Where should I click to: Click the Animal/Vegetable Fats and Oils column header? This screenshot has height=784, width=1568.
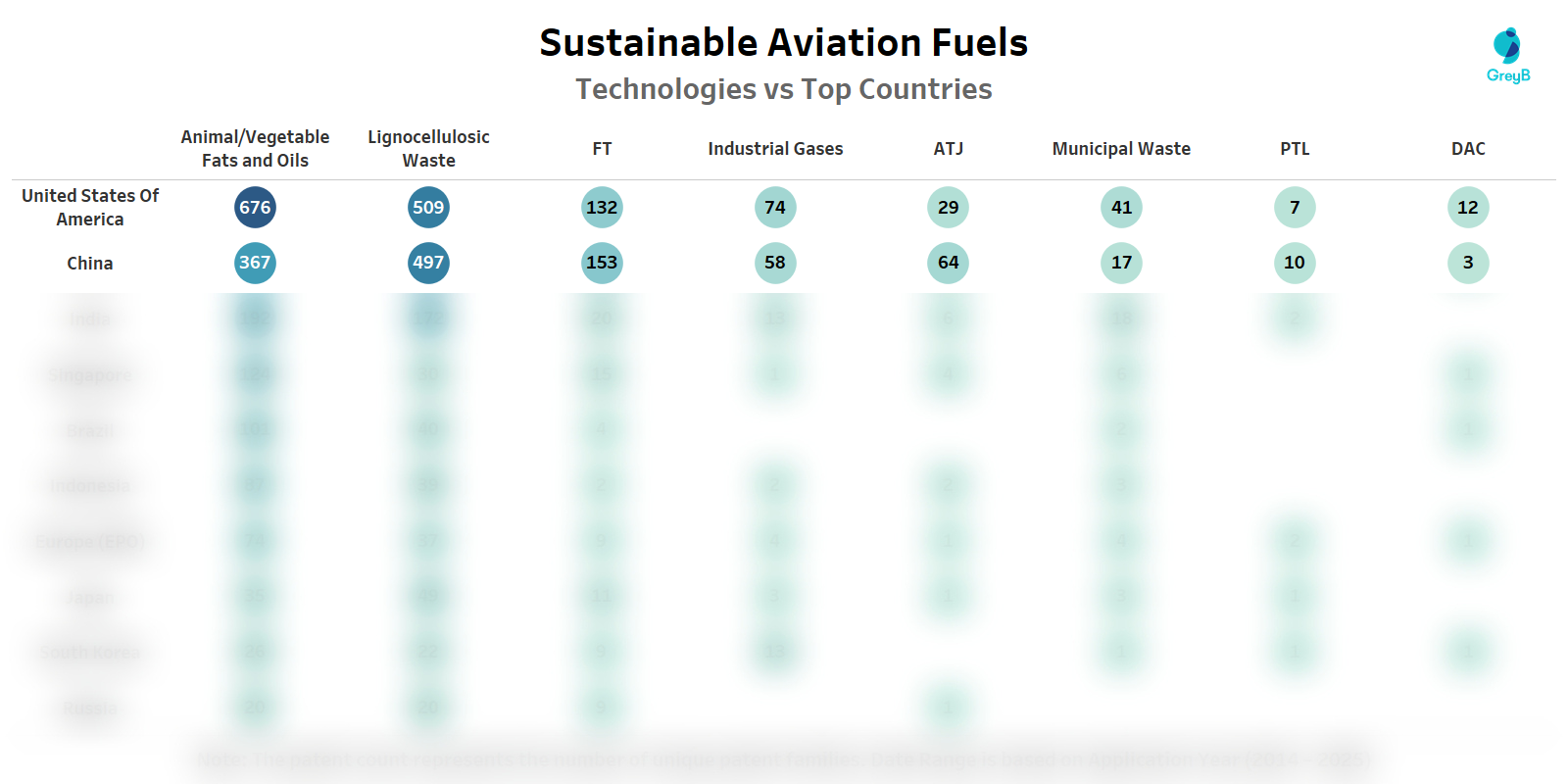(x=255, y=149)
